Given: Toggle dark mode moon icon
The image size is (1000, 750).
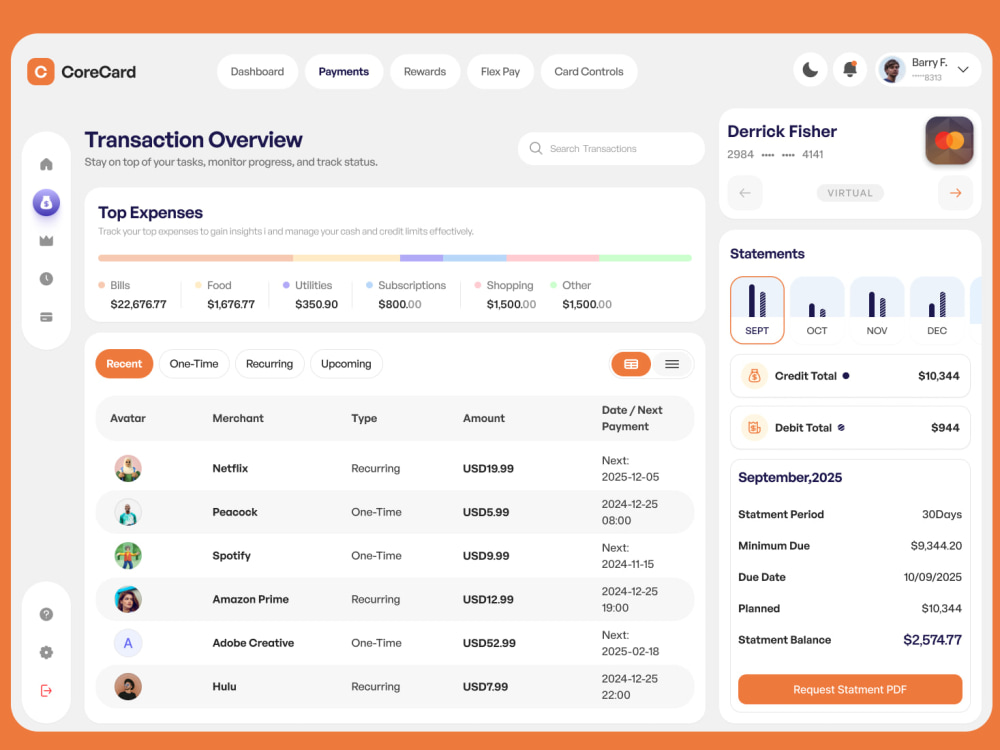Looking at the screenshot, I should tap(810, 70).
